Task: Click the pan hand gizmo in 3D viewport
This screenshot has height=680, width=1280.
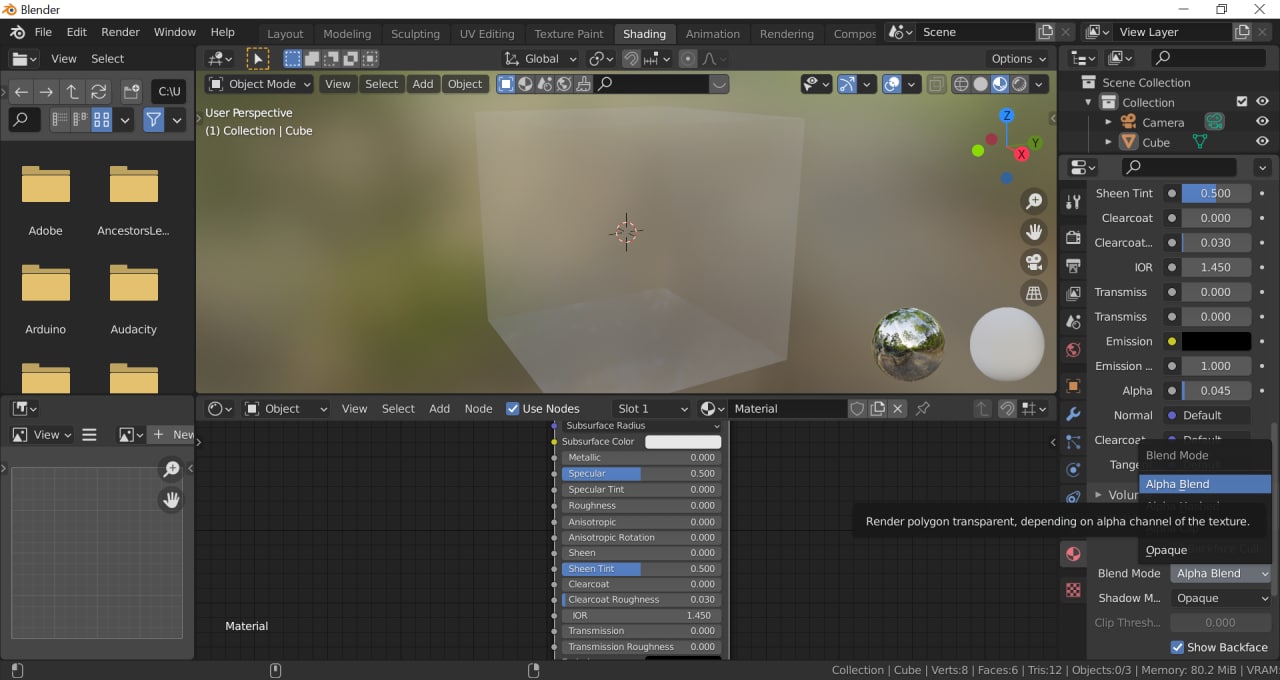Action: [1034, 232]
